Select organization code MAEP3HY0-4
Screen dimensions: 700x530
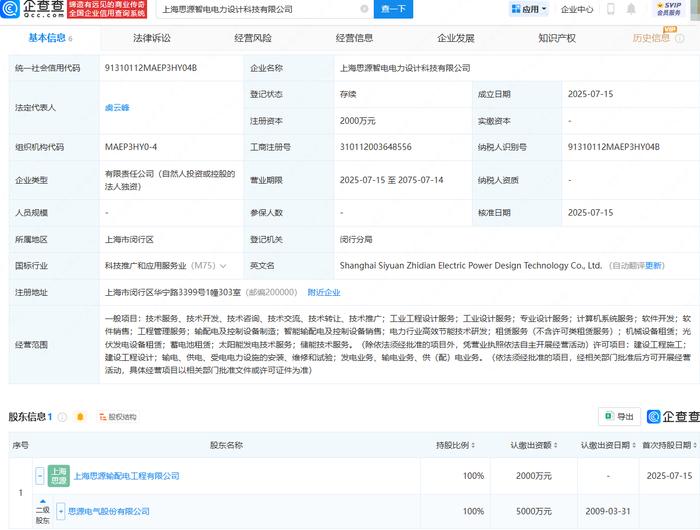[131, 147]
